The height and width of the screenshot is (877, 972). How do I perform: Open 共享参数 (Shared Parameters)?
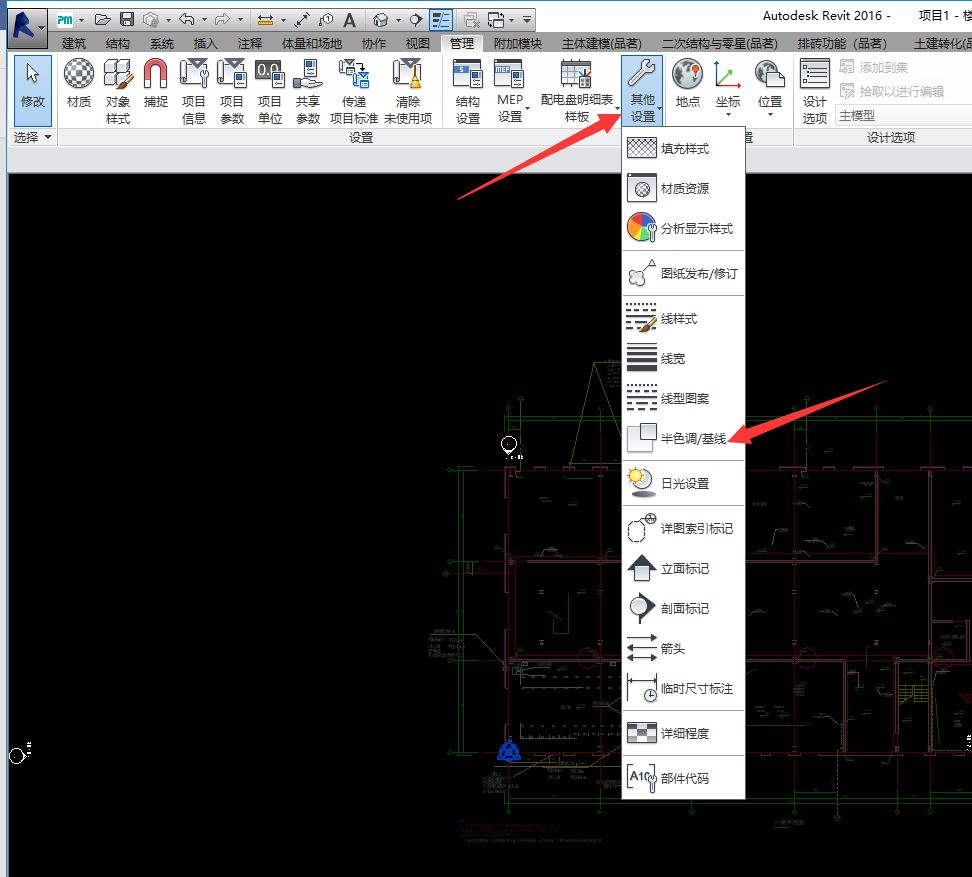(x=308, y=90)
